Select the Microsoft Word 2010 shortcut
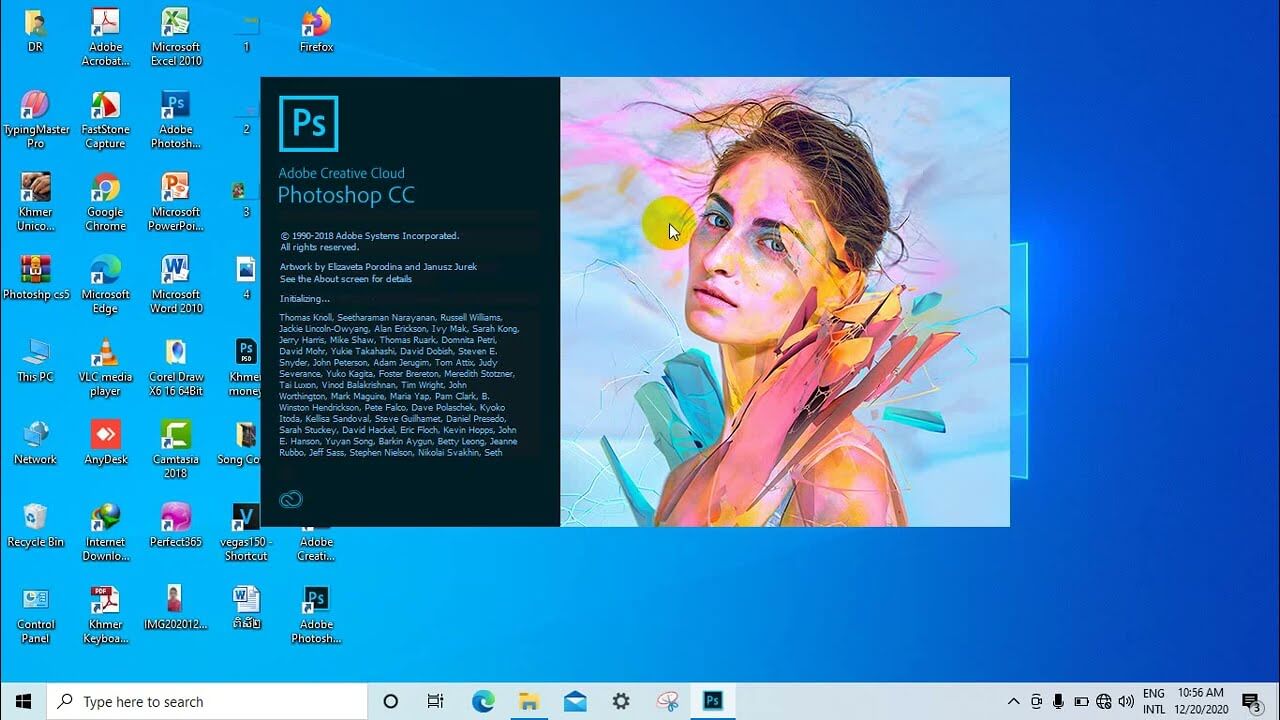 (176, 285)
